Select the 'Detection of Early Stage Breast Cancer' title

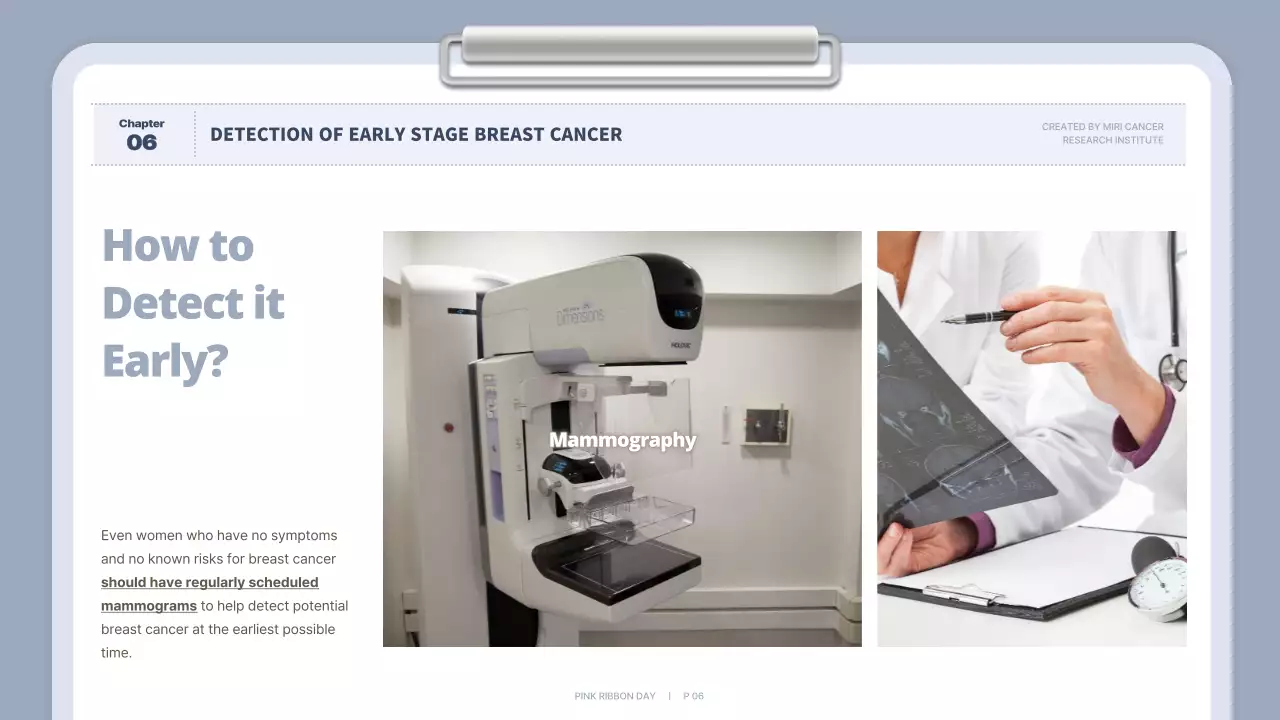[x=416, y=134]
